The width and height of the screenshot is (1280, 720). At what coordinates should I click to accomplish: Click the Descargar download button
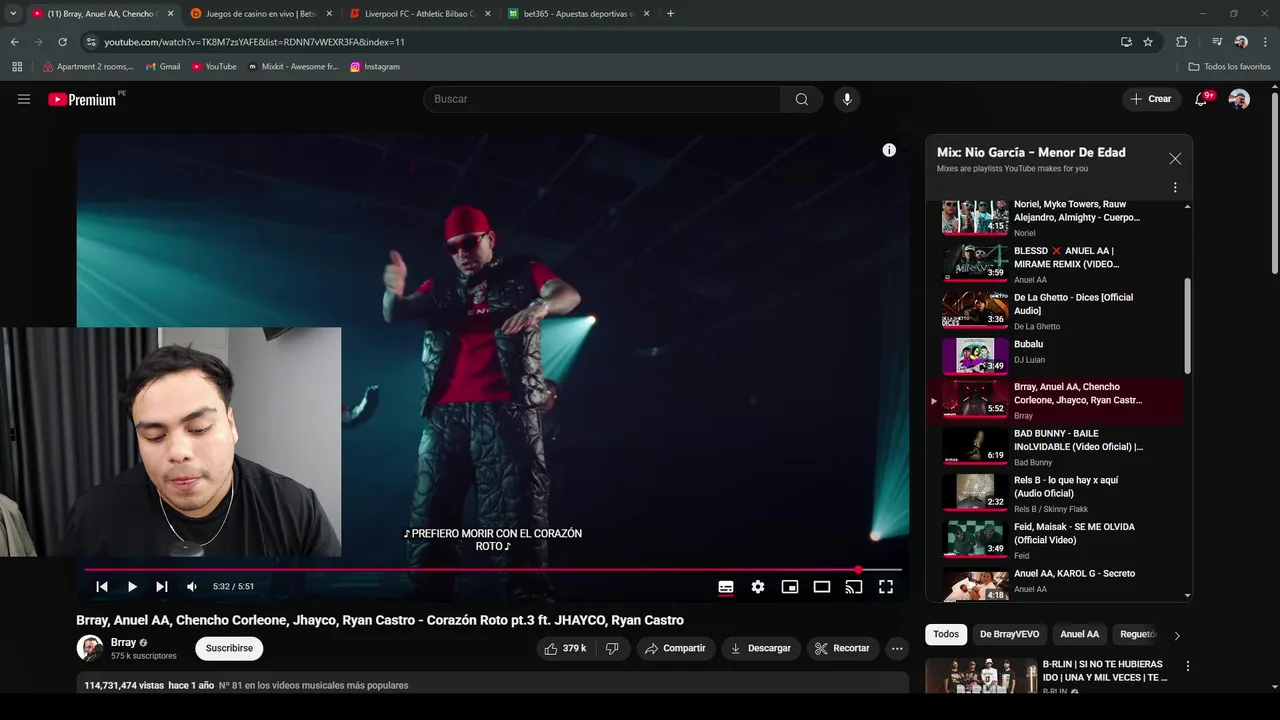(761, 648)
